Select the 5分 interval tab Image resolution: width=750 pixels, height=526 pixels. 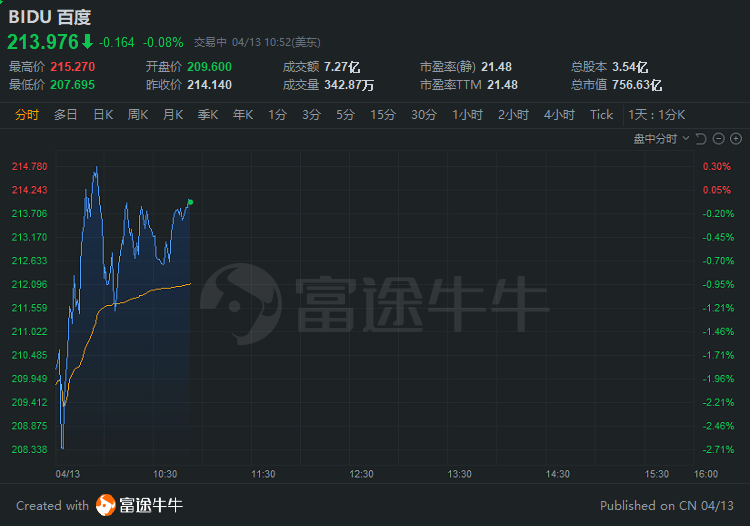tap(345, 115)
